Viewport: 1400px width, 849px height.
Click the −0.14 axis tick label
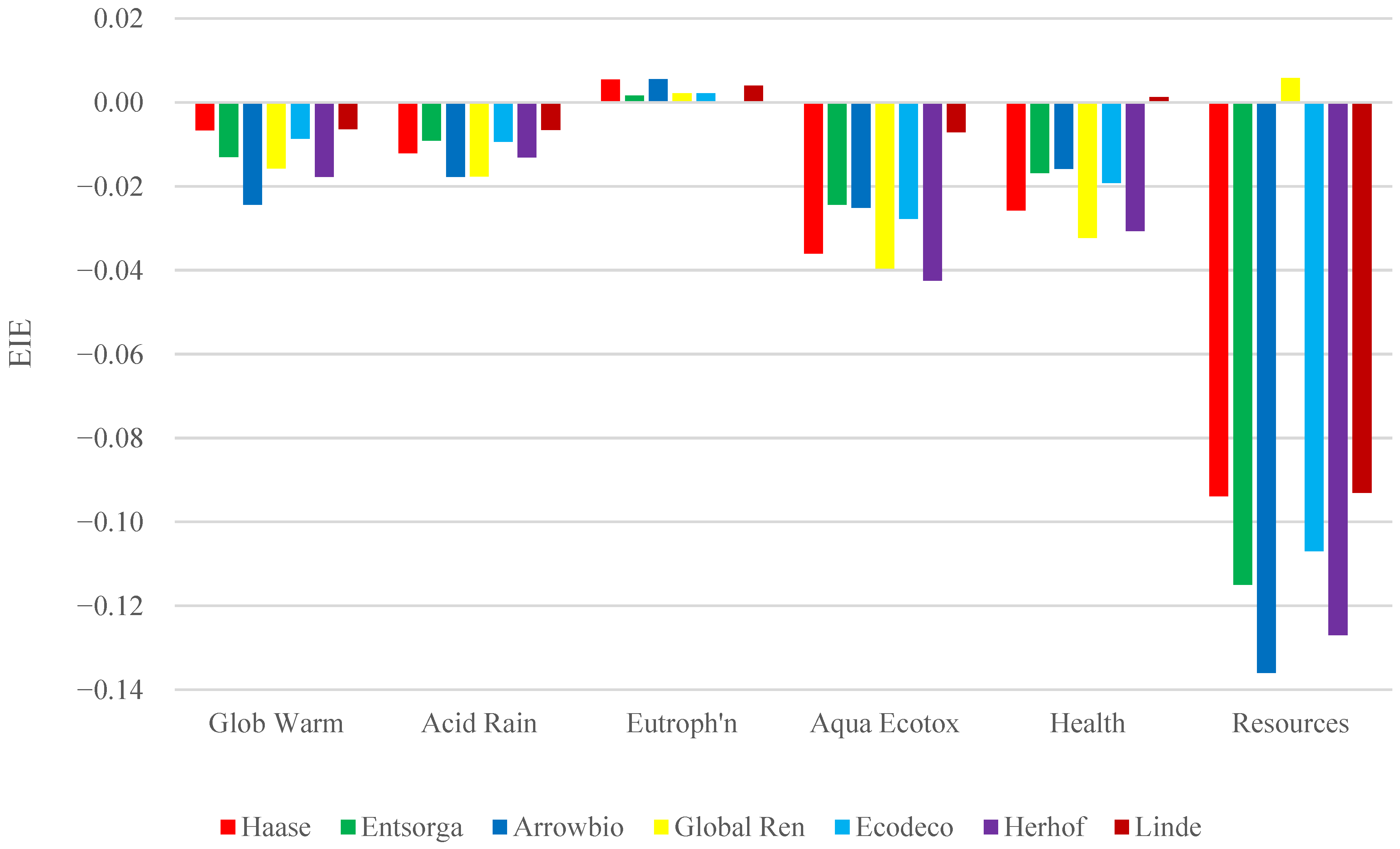[x=110, y=690]
